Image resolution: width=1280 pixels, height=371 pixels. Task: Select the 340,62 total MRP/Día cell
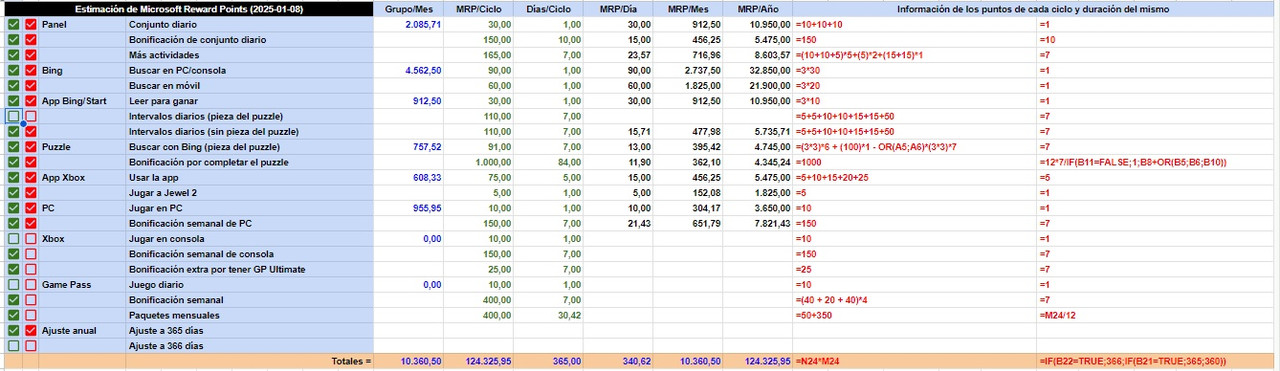(619, 361)
